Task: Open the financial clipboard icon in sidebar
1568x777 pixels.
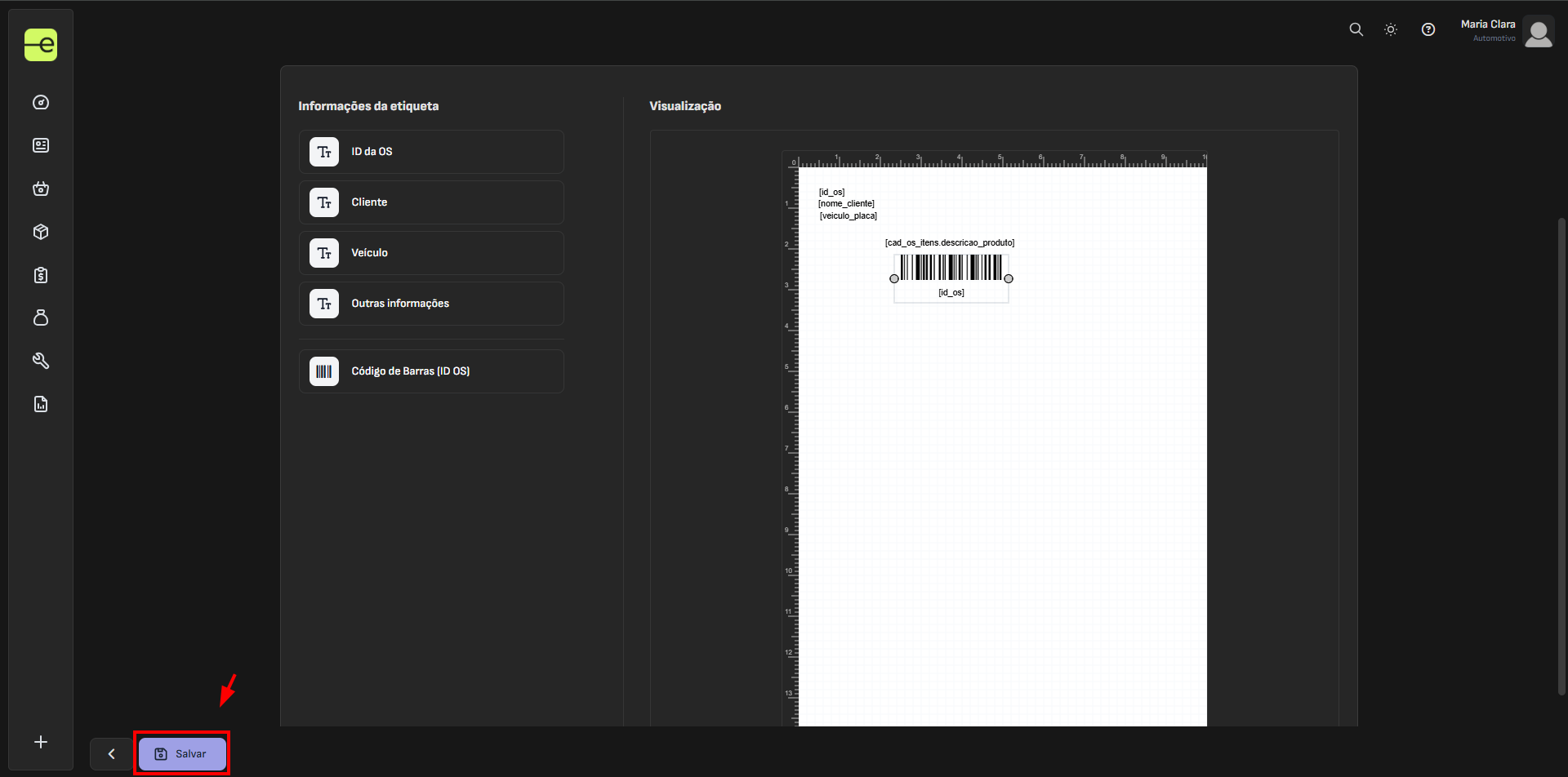Action: [x=41, y=275]
